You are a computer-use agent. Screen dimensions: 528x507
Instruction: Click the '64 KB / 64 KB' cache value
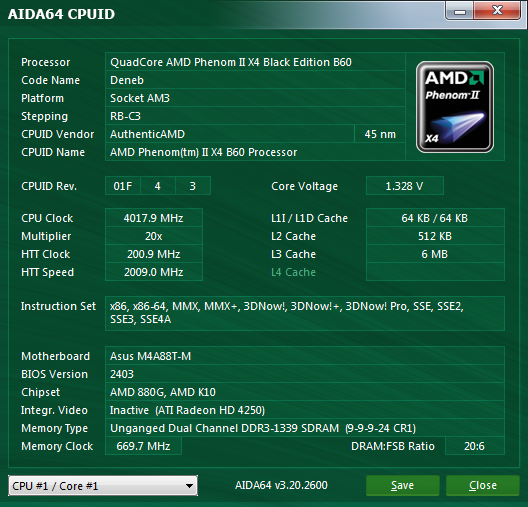tap(435, 218)
